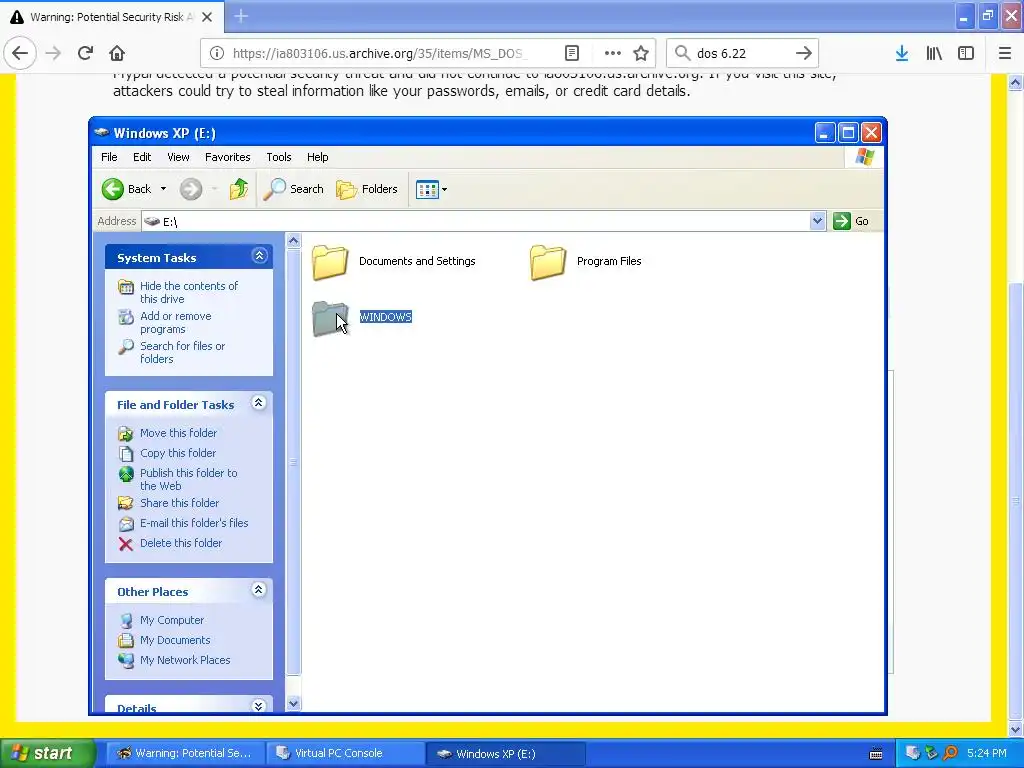This screenshot has height=768, width=1024.
Task: Toggle the browser sidebar icon
Action: (966, 54)
